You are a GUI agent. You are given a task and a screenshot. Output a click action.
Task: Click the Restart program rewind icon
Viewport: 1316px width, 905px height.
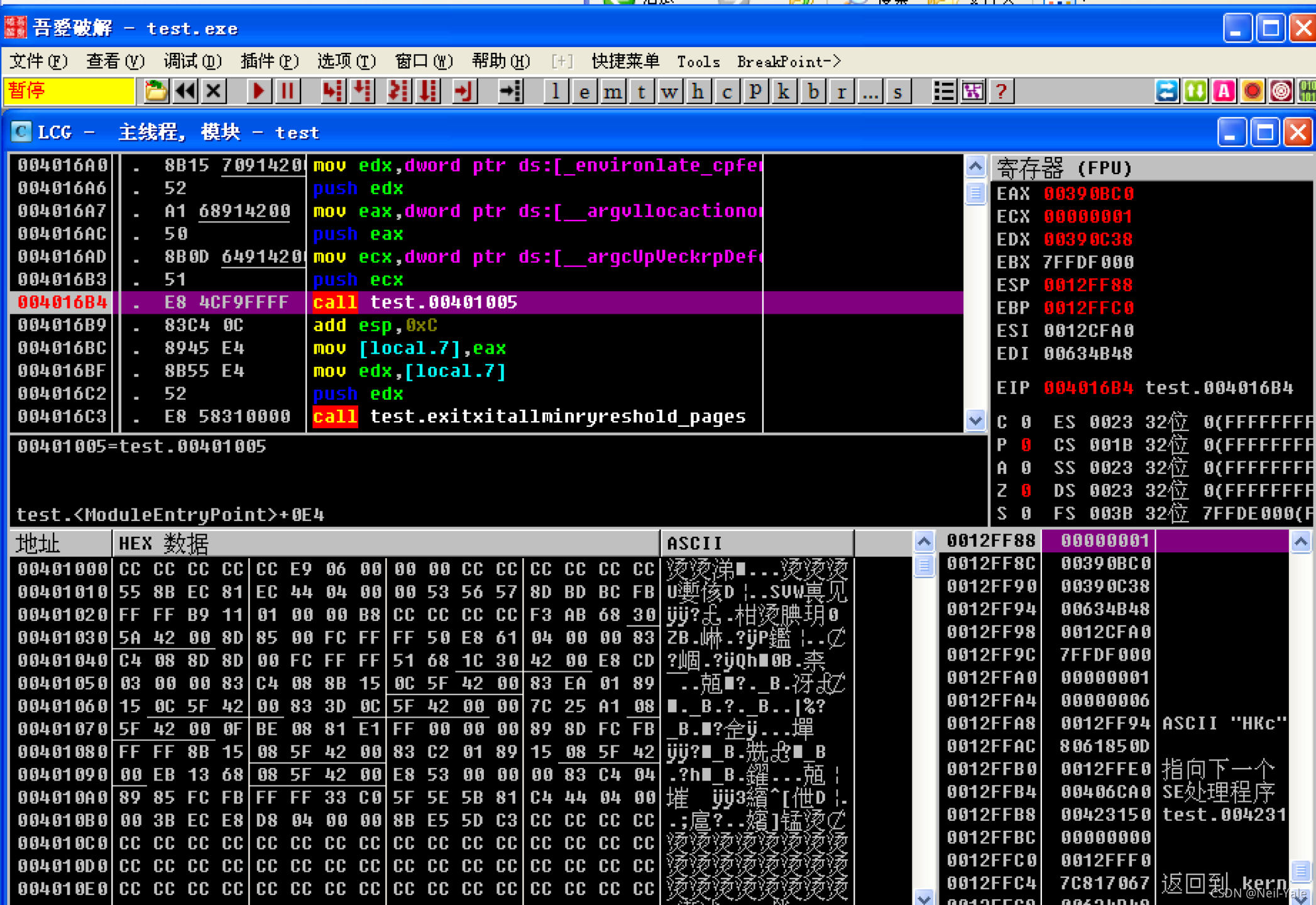(185, 92)
